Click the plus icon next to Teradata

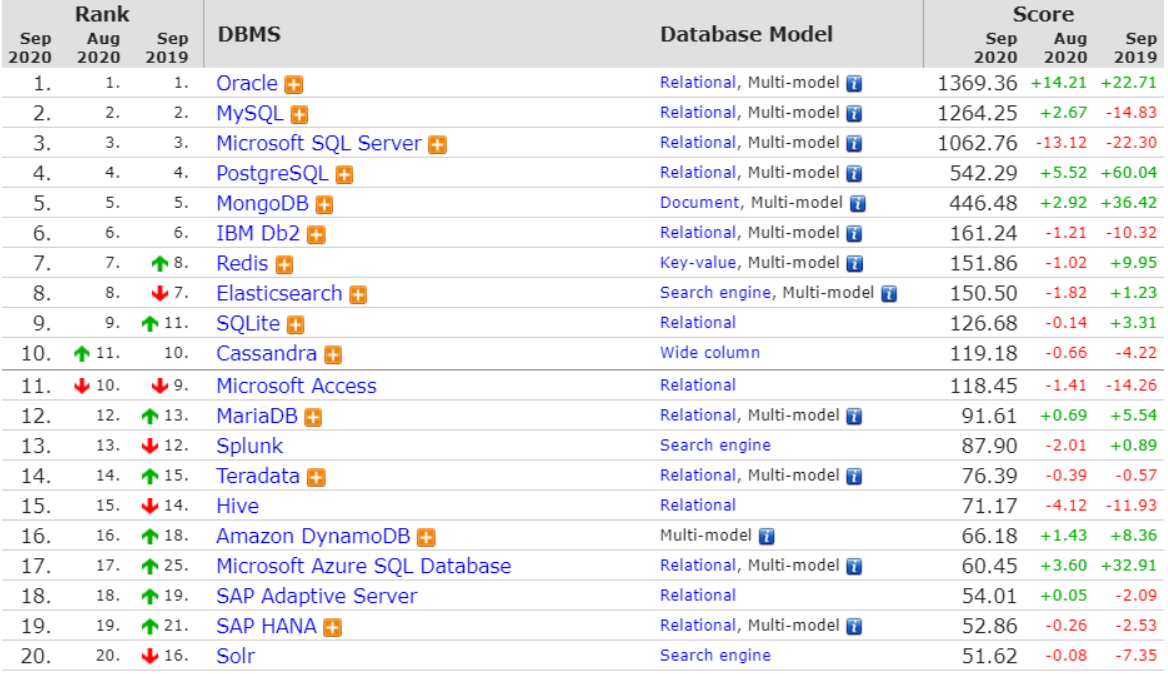click(x=317, y=477)
